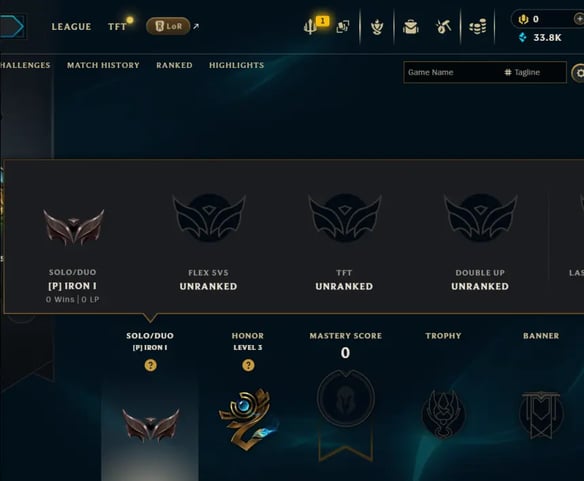The width and height of the screenshot is (584, 481).
Task: Click the Solo/Duo rank help question mark
Action: 150,365
